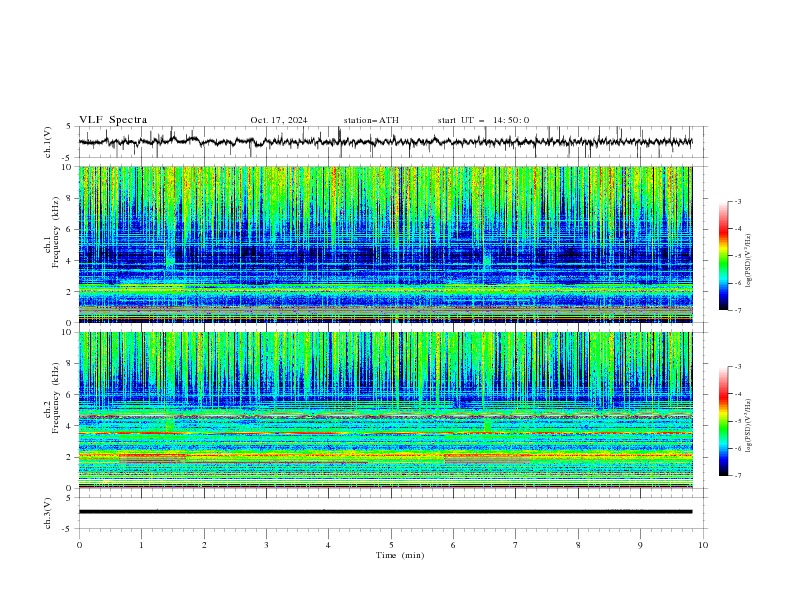Click the ch.1 spectrogram color scale bar
Screen dimensions: 792x612
click(723, 255)
